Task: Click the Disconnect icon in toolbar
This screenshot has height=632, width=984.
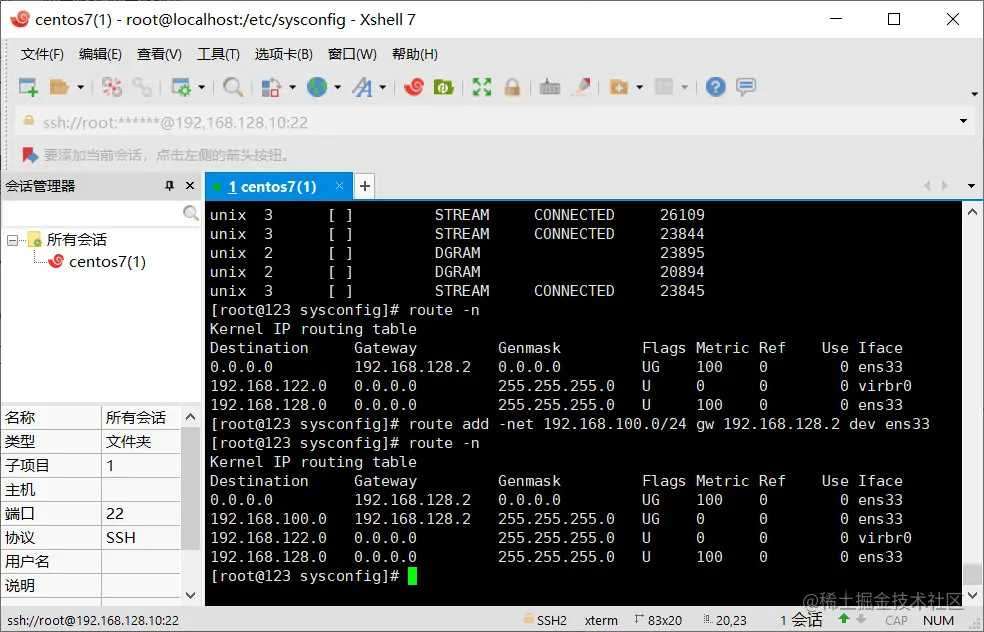Action: coord(112,87)
